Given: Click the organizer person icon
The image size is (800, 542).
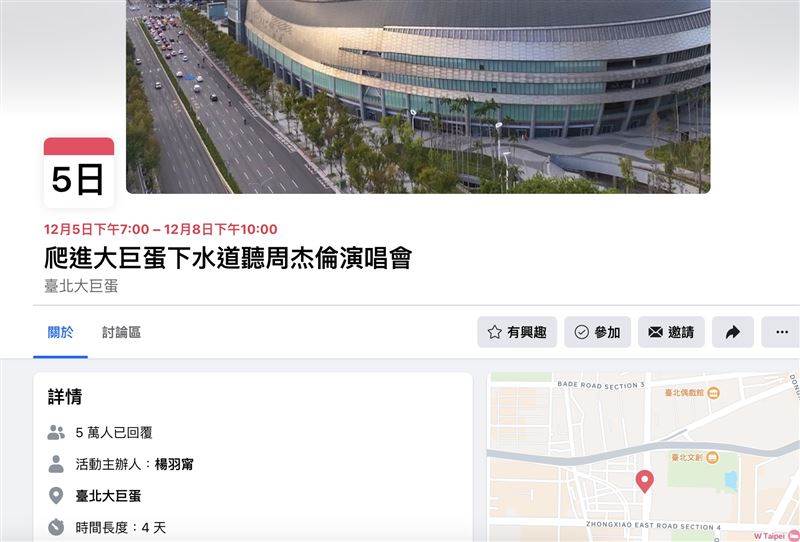Looking at the screenshot, I should click(x=56, y=464).
